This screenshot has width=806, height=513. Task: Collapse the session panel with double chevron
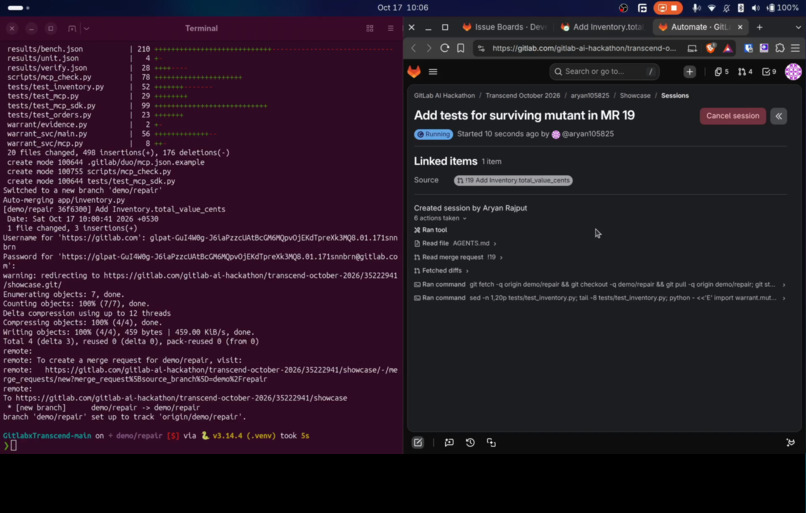(779, 116)
